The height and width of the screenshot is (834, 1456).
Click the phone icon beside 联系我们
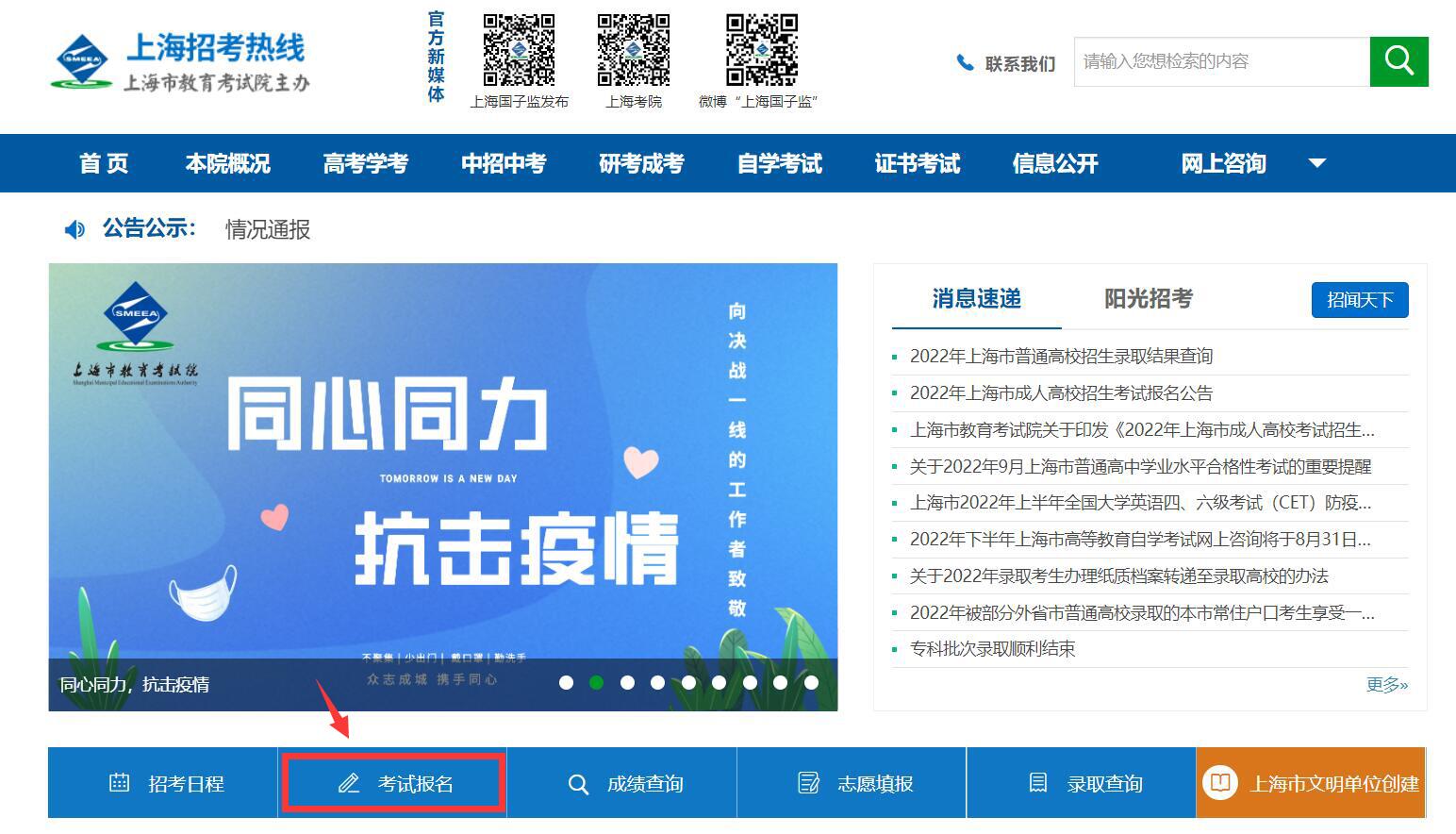pos(965,63)
